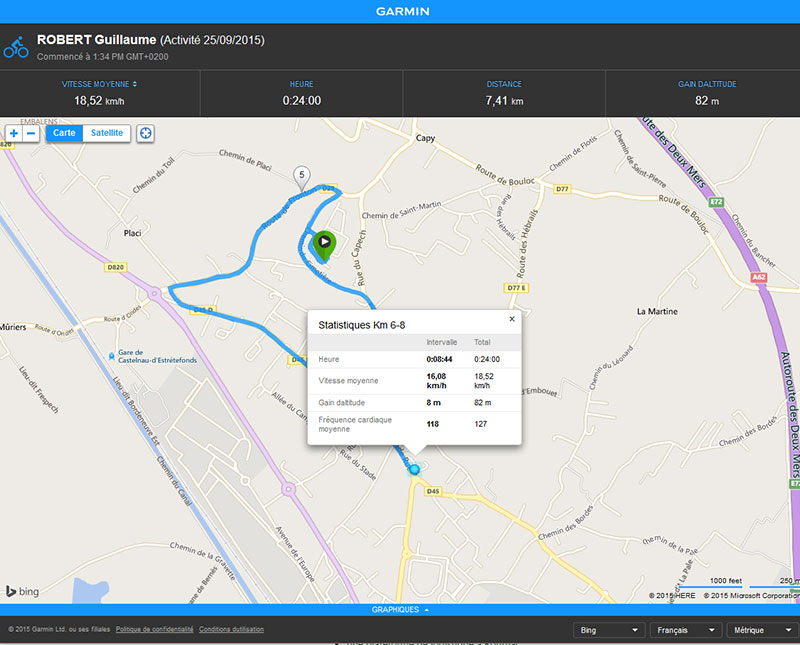800x645 pixels.
Task: Click interval heart rate value 118
Action: [433, 424]
